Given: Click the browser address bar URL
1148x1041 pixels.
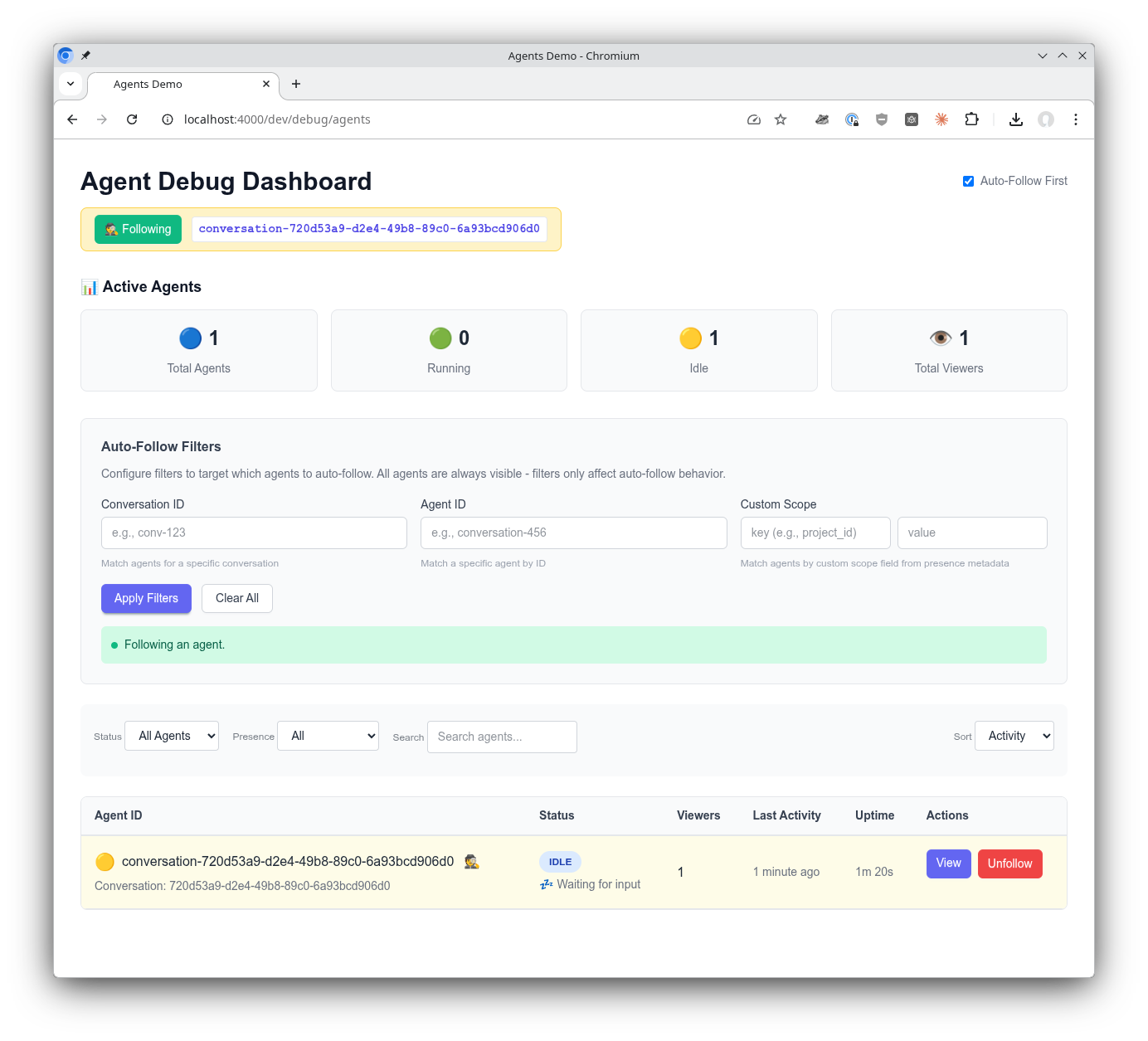Looking at the screenshot, I should click(x=277, y=119).
